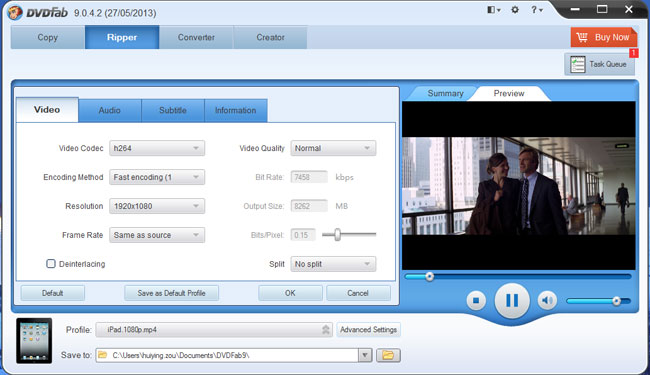Click the iPad profile thumbnail

pos(34,341)
